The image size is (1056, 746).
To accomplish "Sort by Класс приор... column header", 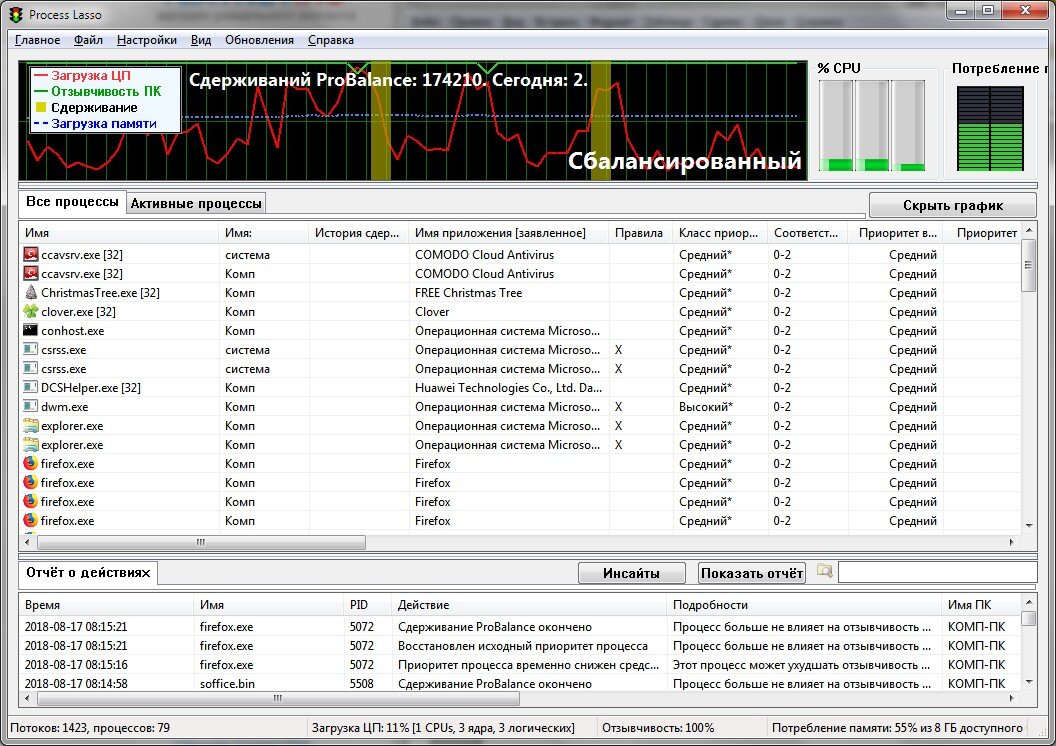I will pos(719,233).
